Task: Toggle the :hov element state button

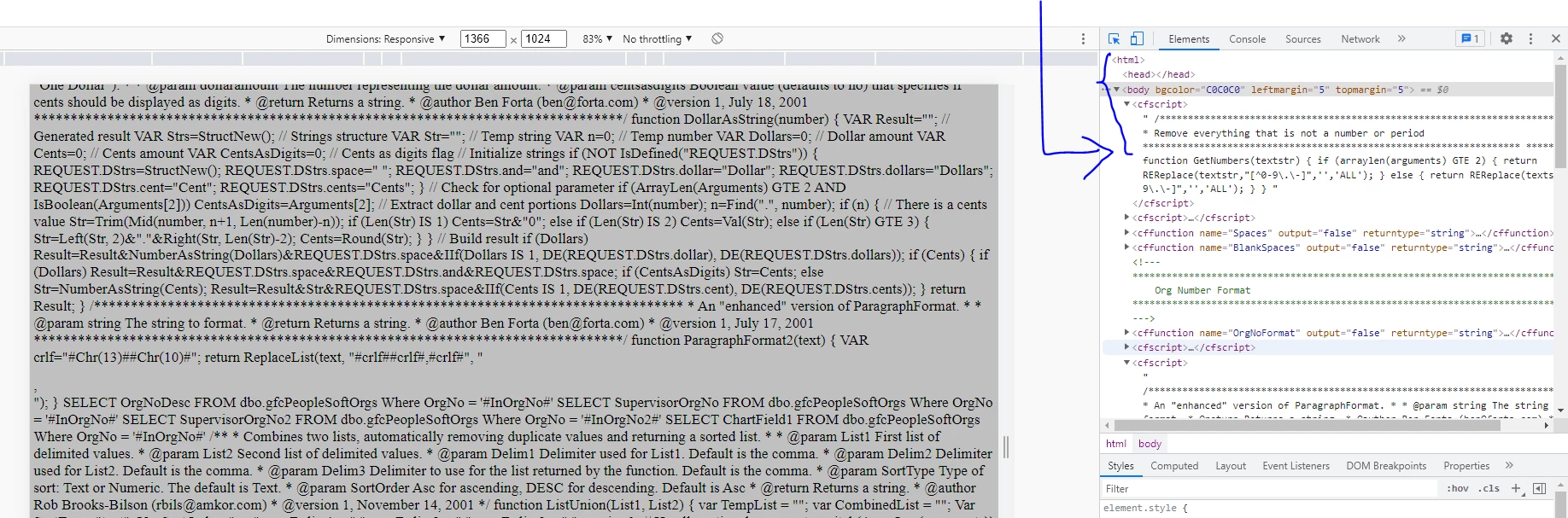Action: click(1457, 489)
